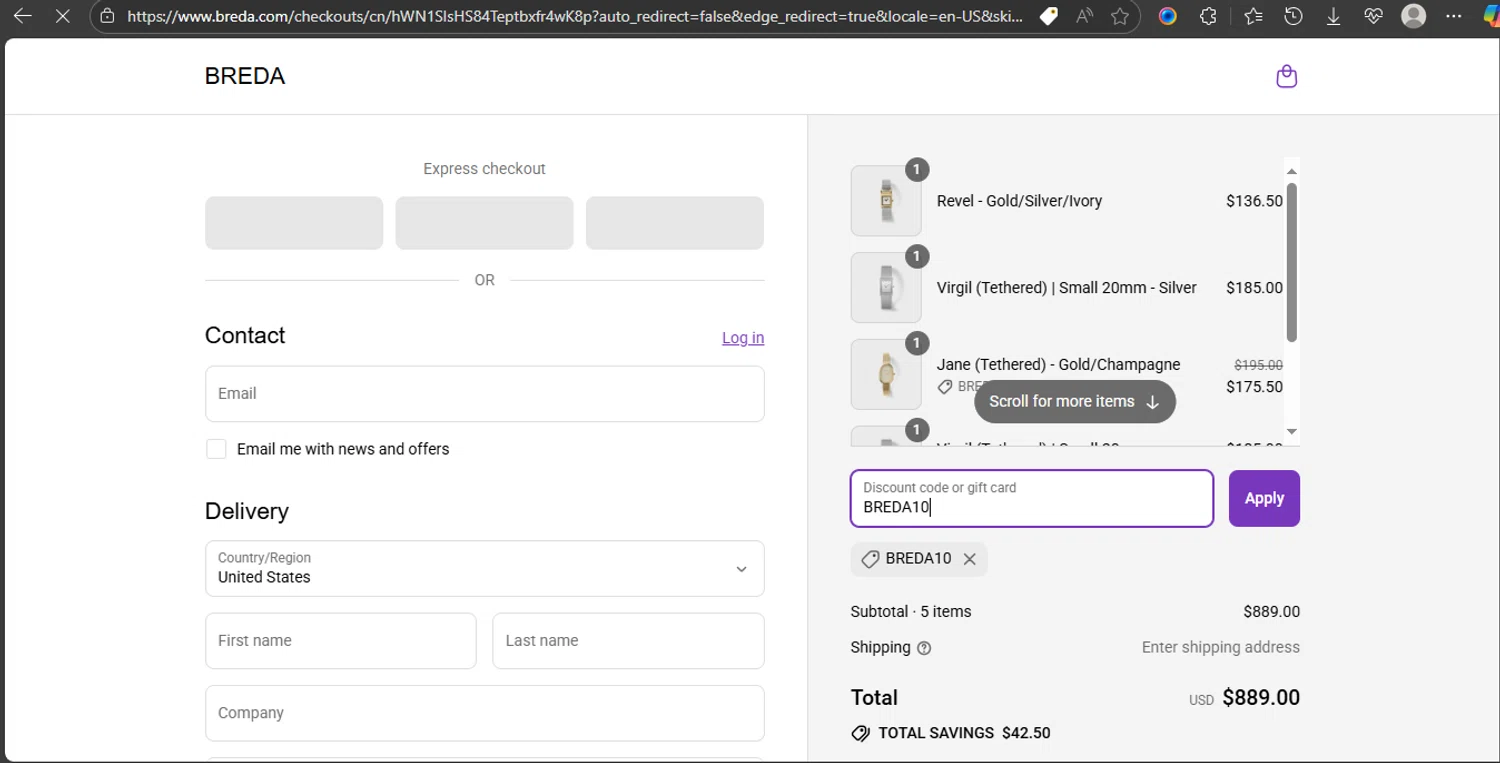1500x763 pixels.
Task: Stop page loading with the X button
Action: point(62,16)
